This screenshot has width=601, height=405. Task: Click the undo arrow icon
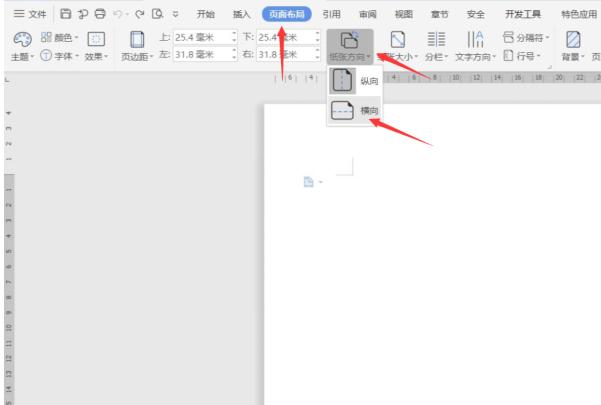pos(118,15)
